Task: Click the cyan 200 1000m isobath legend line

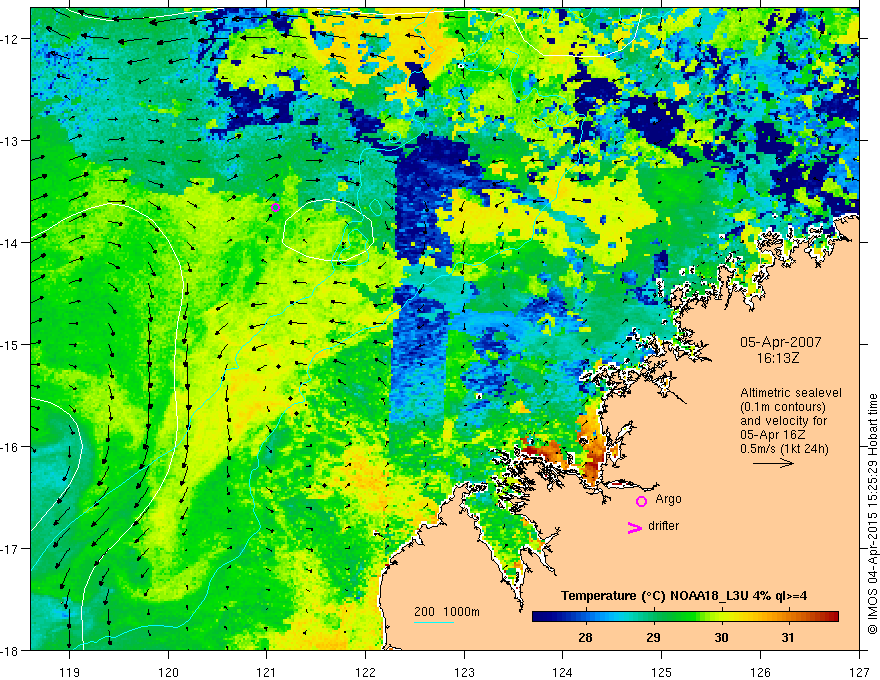Action: [434, 622]
